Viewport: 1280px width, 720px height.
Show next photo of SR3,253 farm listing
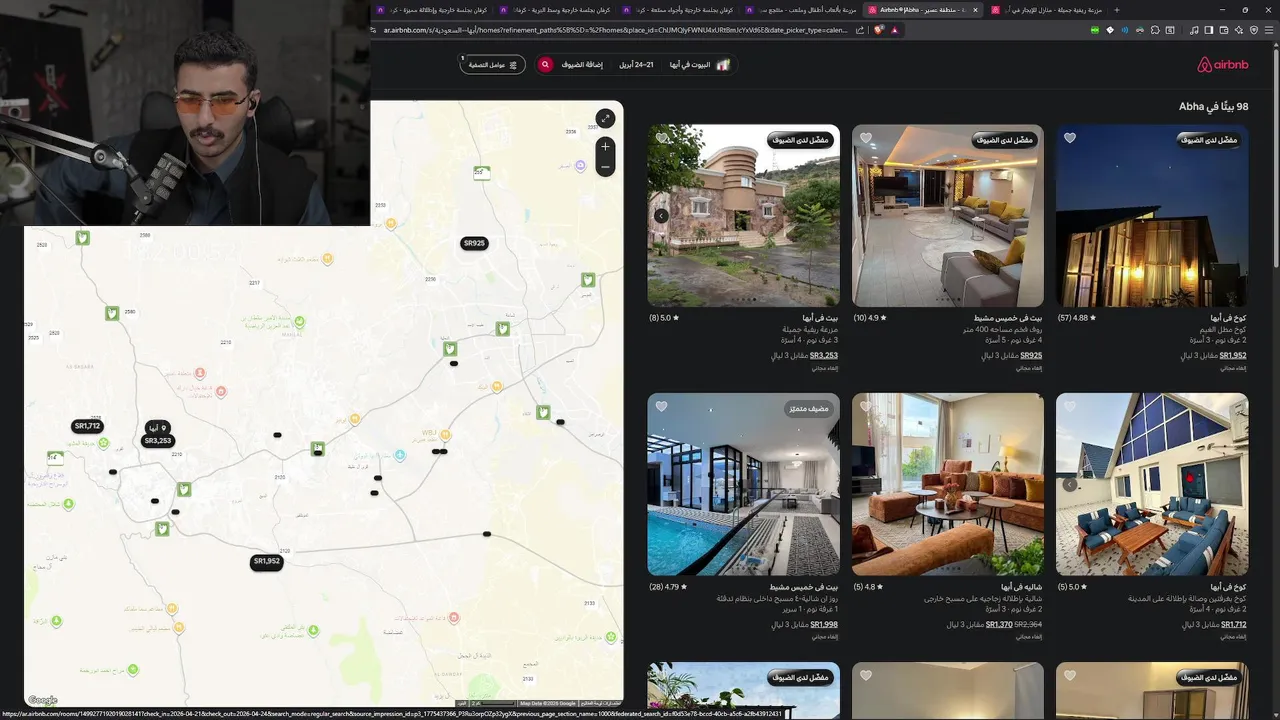tap(661, 216)
